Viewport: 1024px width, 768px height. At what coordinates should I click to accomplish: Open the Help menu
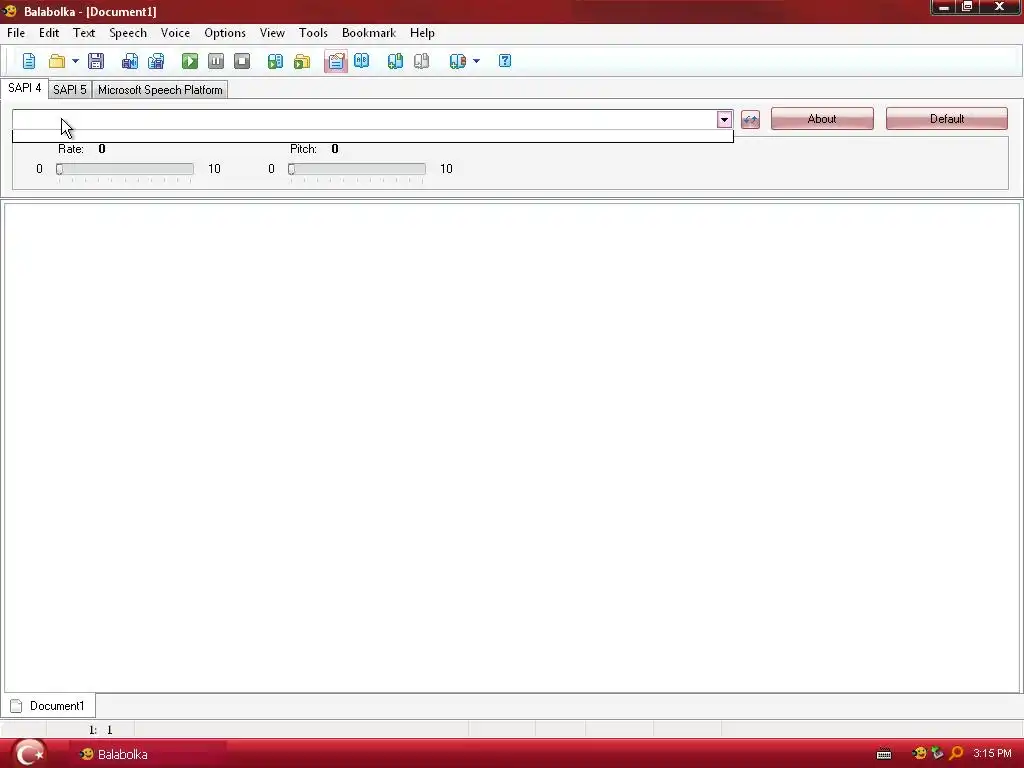click(x=423, y=33)
